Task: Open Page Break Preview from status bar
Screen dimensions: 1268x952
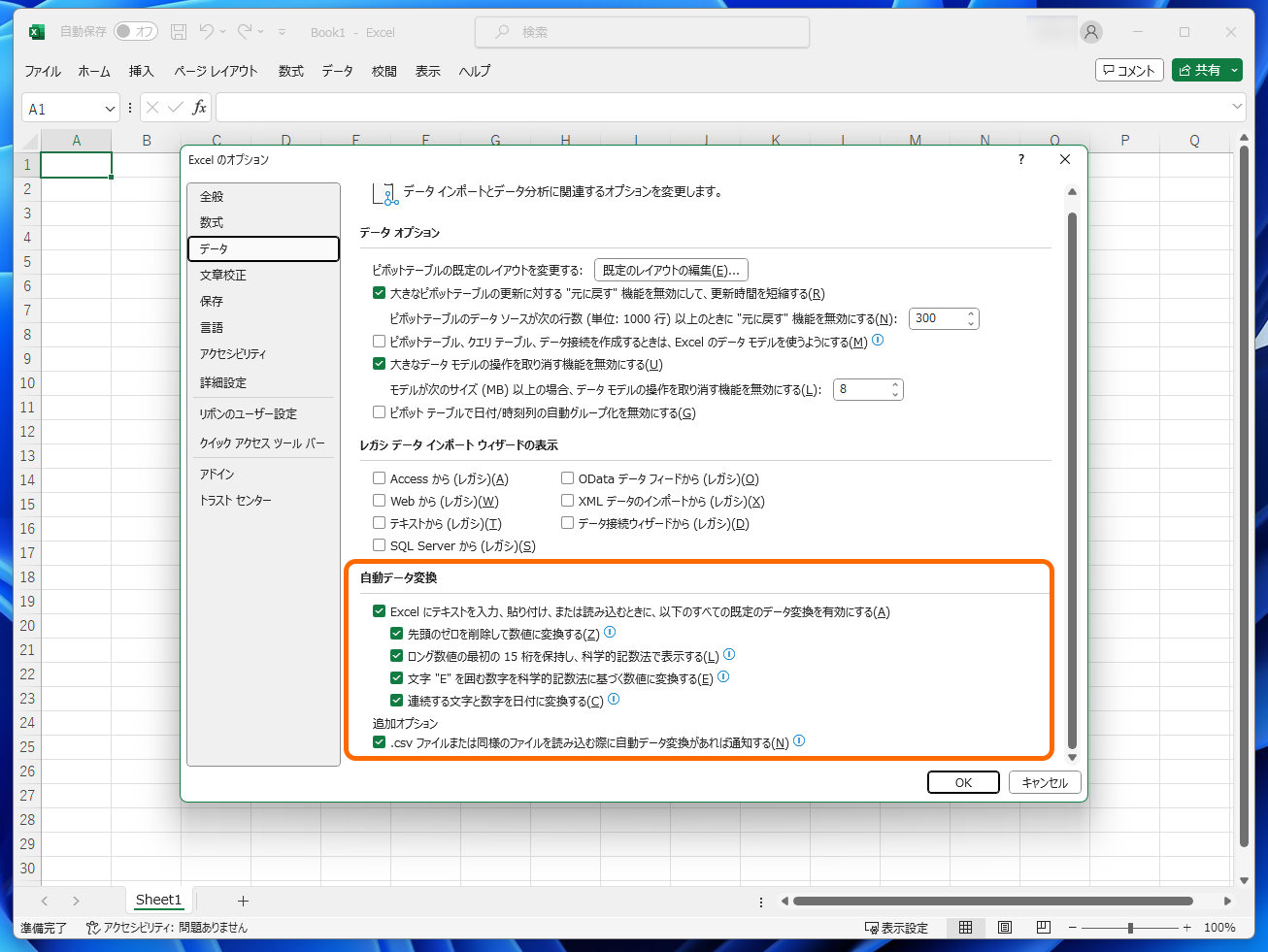Action: tap(1043, 928)
